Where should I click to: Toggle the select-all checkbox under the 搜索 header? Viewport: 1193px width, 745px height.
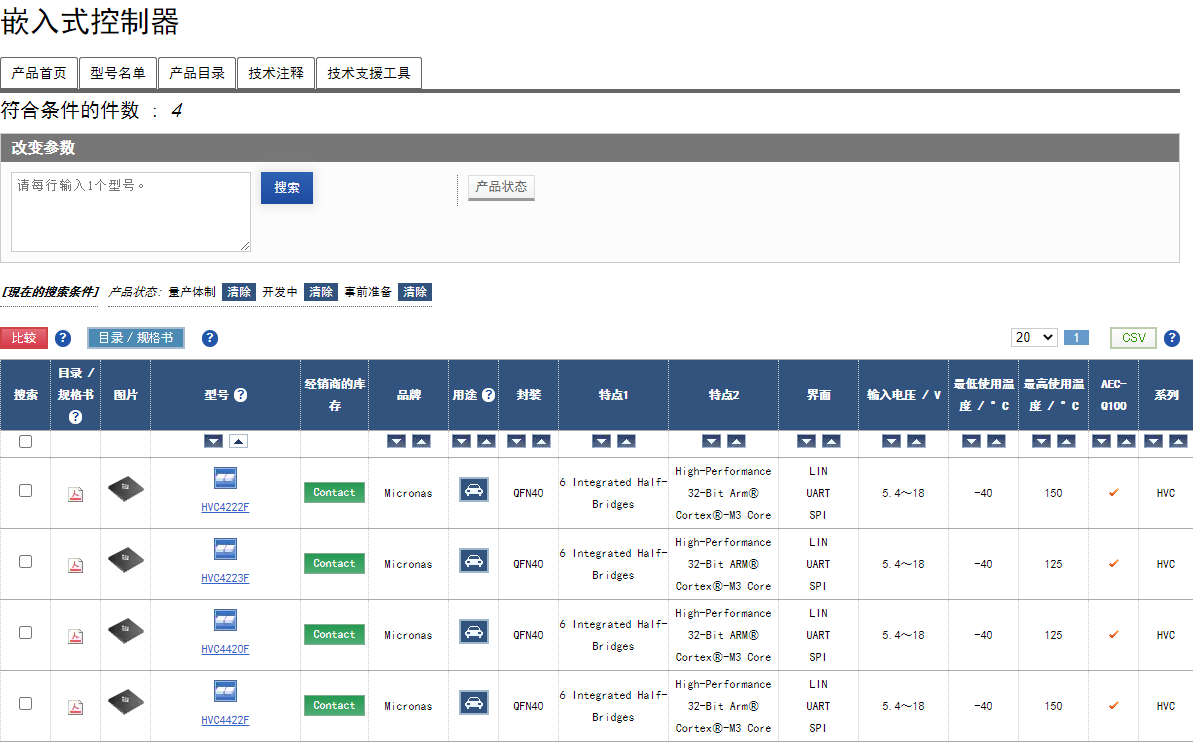click(25, 441)
